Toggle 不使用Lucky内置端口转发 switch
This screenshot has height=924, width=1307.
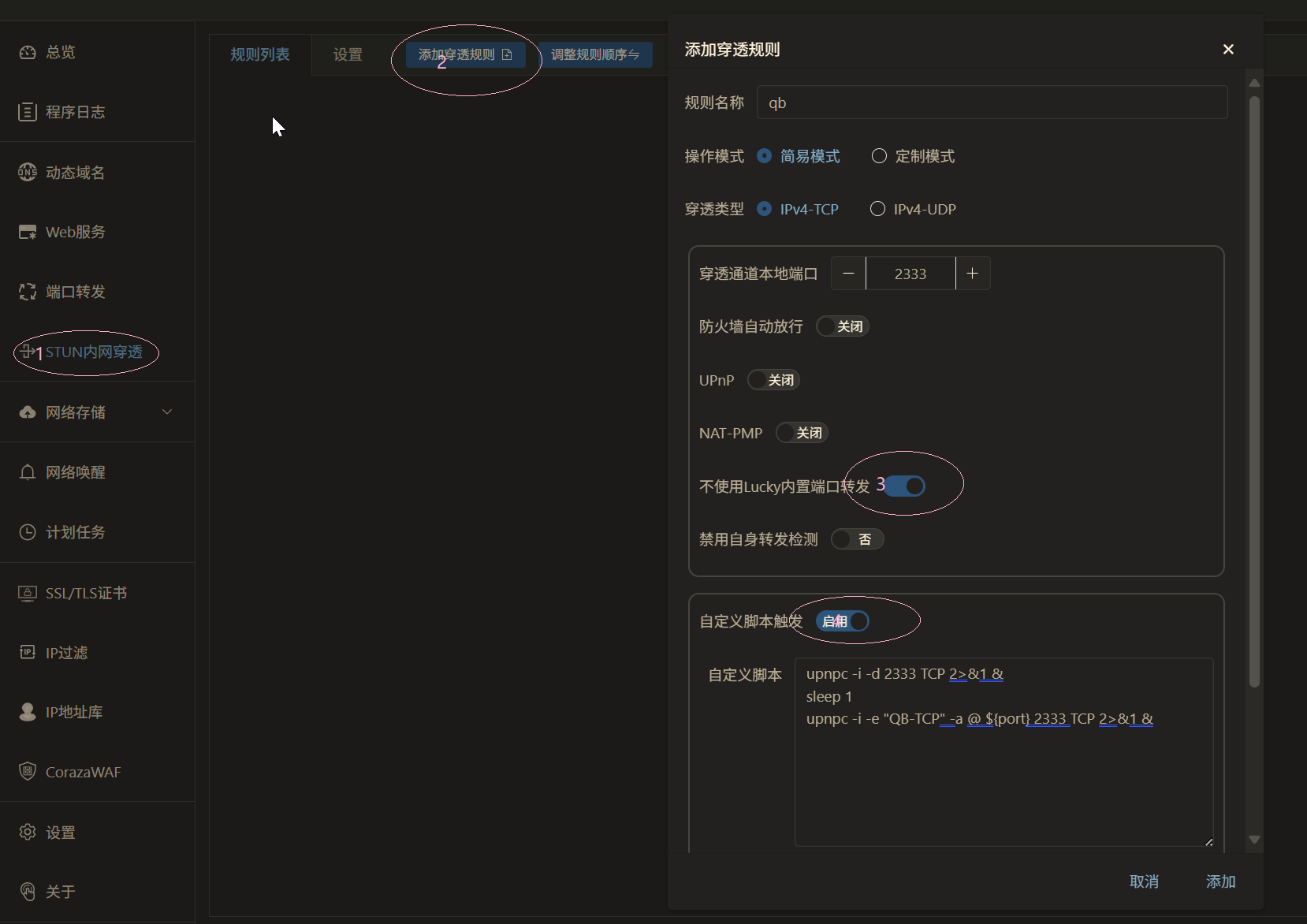pyautogui.click(x=904, y=486)
